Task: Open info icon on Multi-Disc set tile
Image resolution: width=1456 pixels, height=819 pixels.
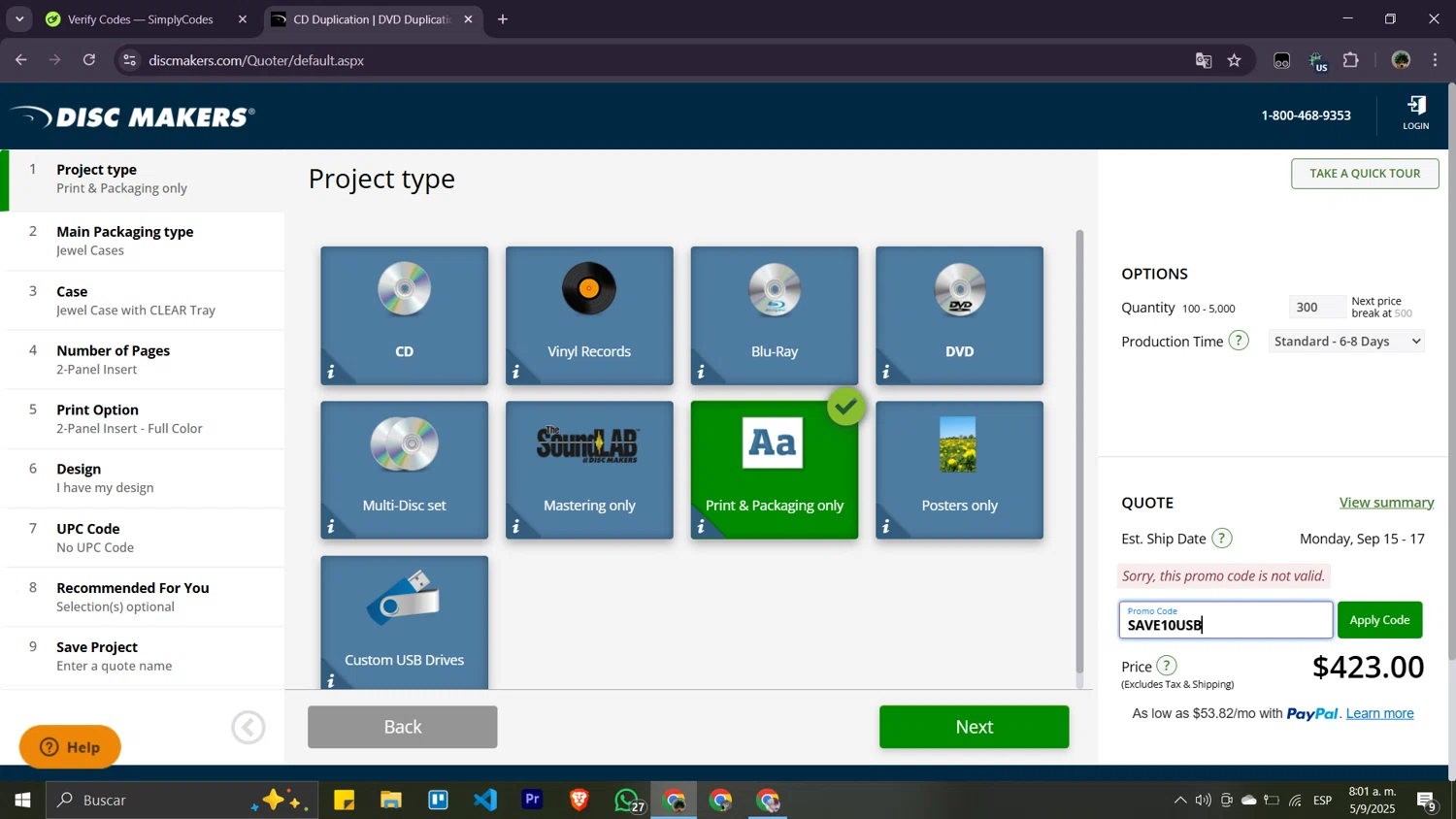Action: coord(331,527)
